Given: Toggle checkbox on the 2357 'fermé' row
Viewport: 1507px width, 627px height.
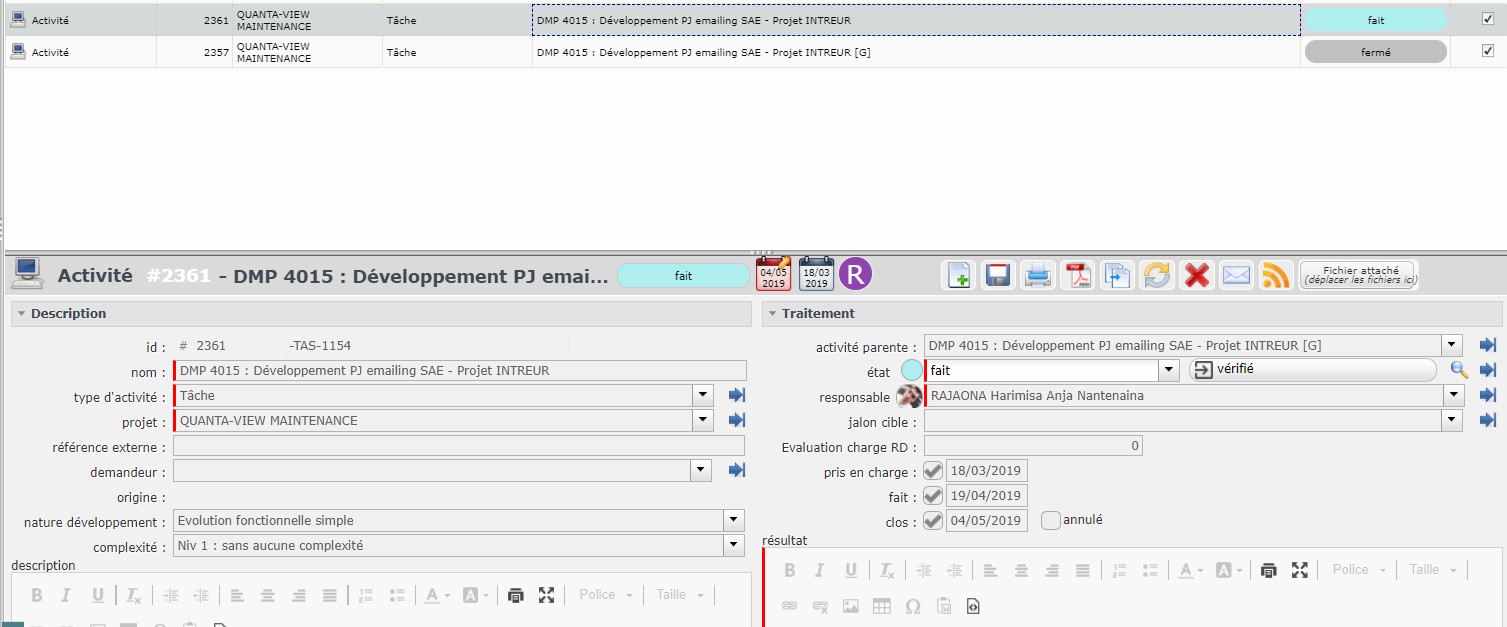Looking at the screenshot, I should pyautogui.click(x=1487, y=51).
